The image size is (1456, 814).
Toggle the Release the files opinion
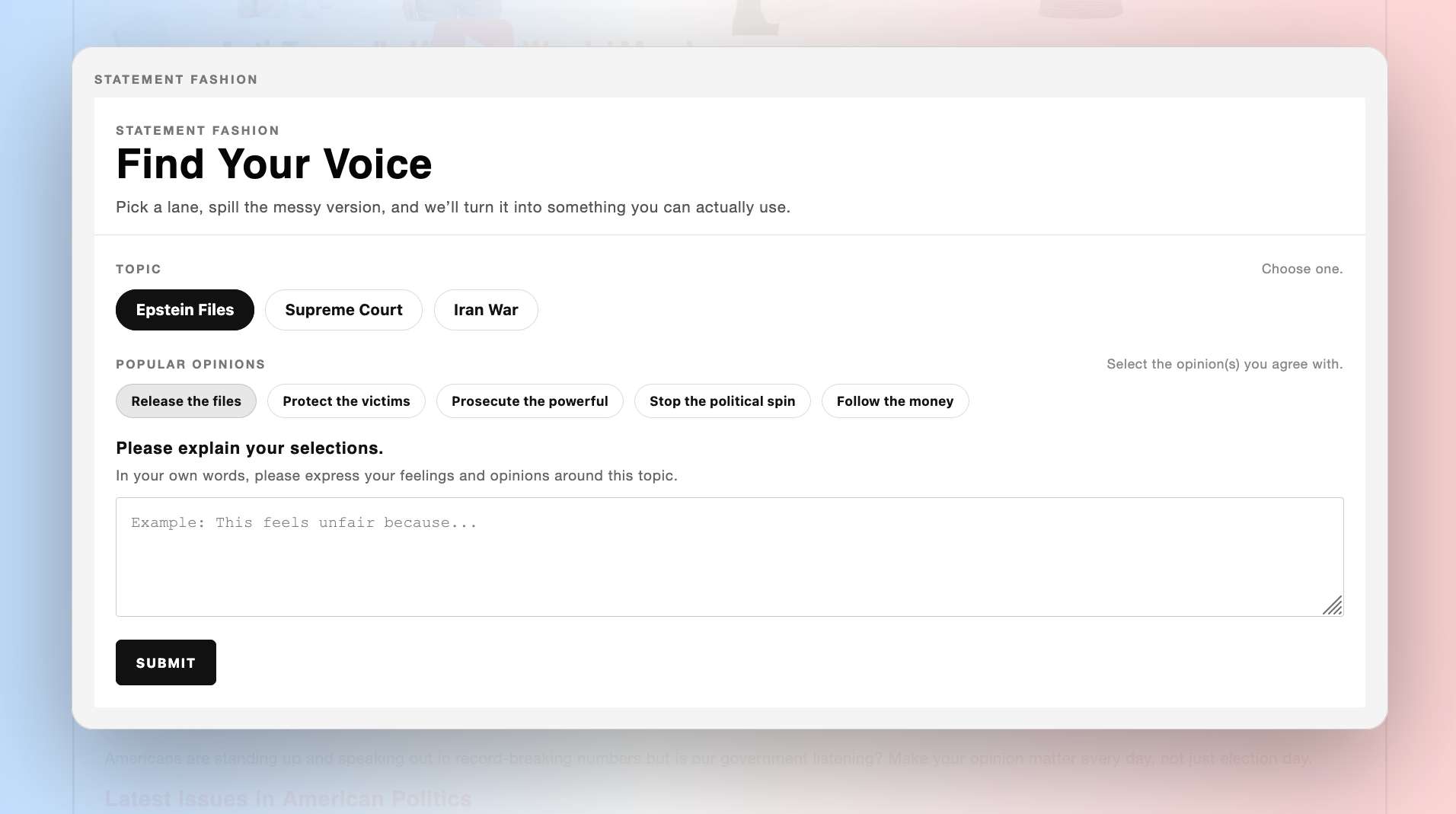pyautogui.click(x=186, y=401)
